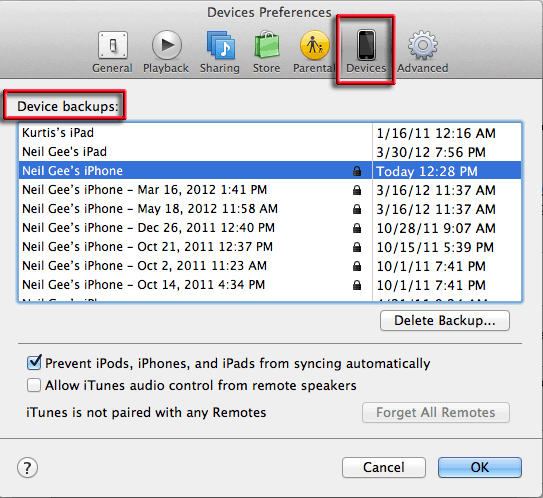Open the Playback preferences pane
The width and height of the screenshot is (543, 498).
tap(166, 52)
